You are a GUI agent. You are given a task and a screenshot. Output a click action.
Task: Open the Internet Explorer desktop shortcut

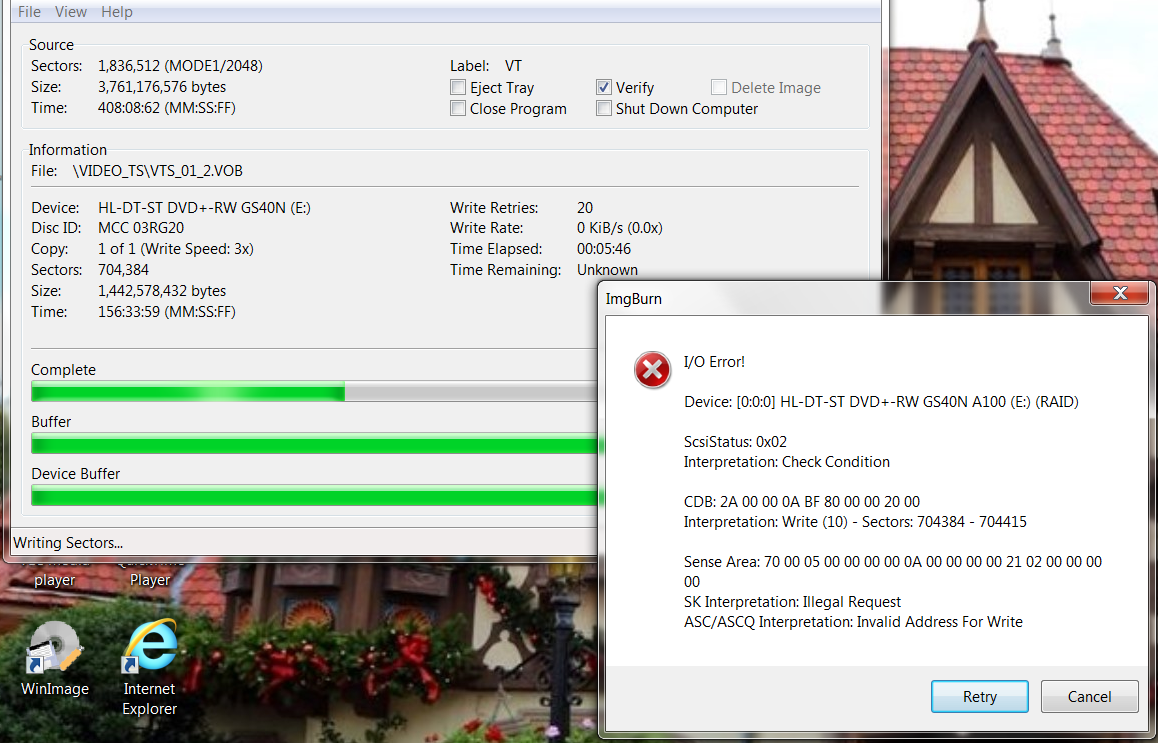(149, 668)
